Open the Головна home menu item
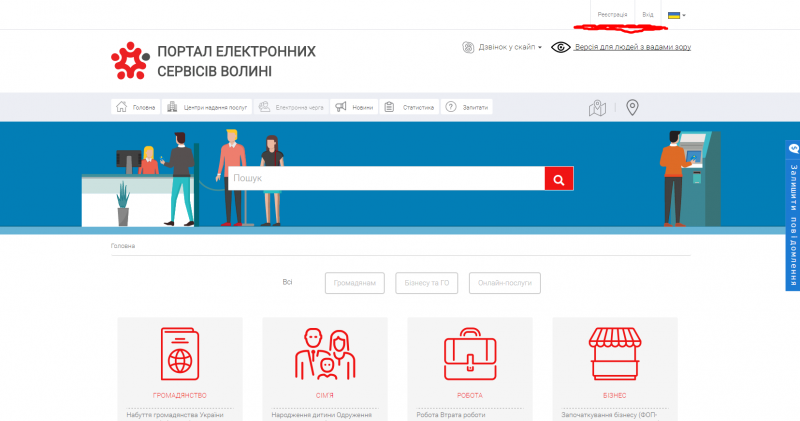Viewport: 800px width, 421px height. (136, 107)
